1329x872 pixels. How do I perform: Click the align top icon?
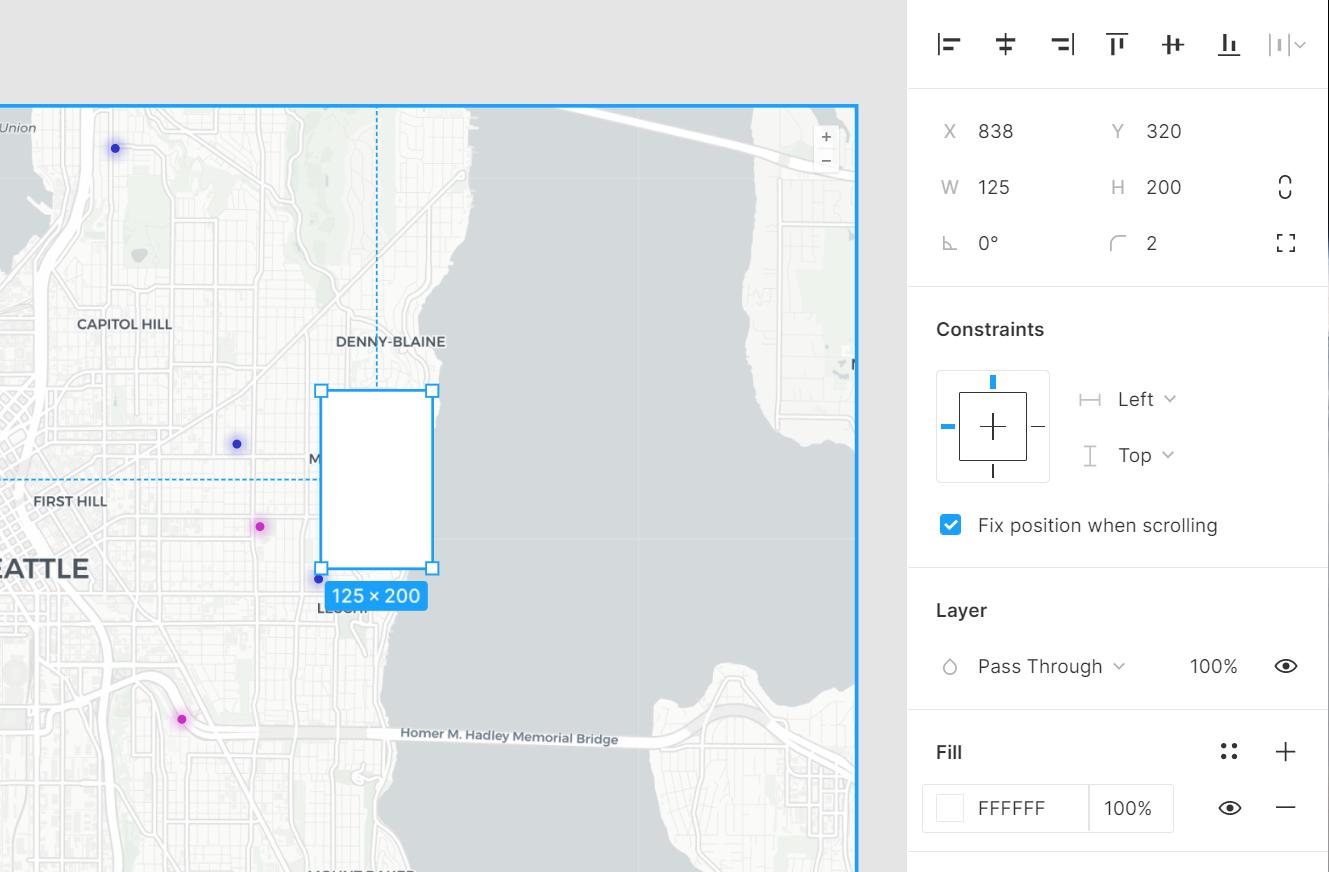tap(1117, 44)
